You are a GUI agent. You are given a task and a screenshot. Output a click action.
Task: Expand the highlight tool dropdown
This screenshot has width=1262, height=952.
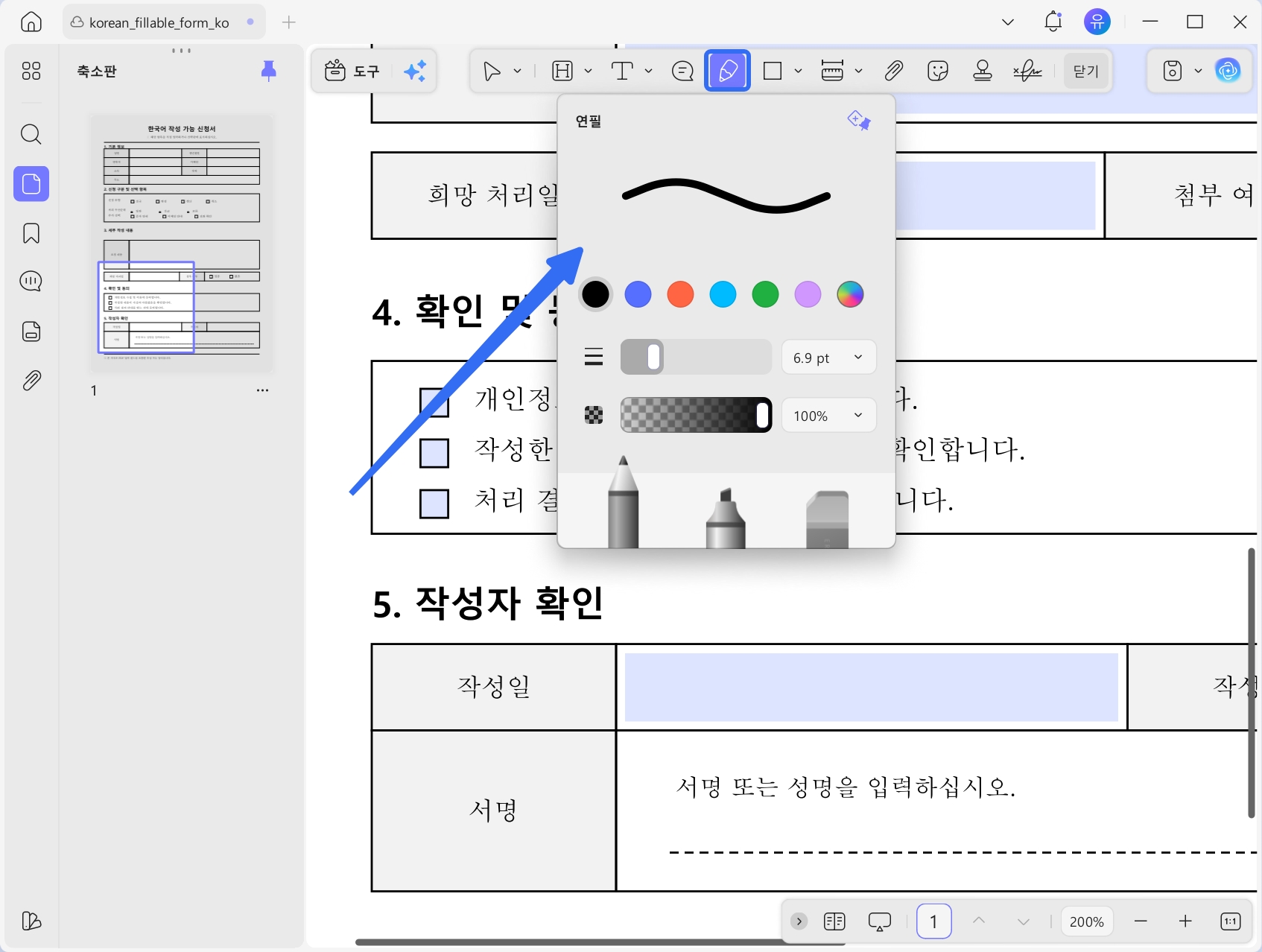[588, 71]
